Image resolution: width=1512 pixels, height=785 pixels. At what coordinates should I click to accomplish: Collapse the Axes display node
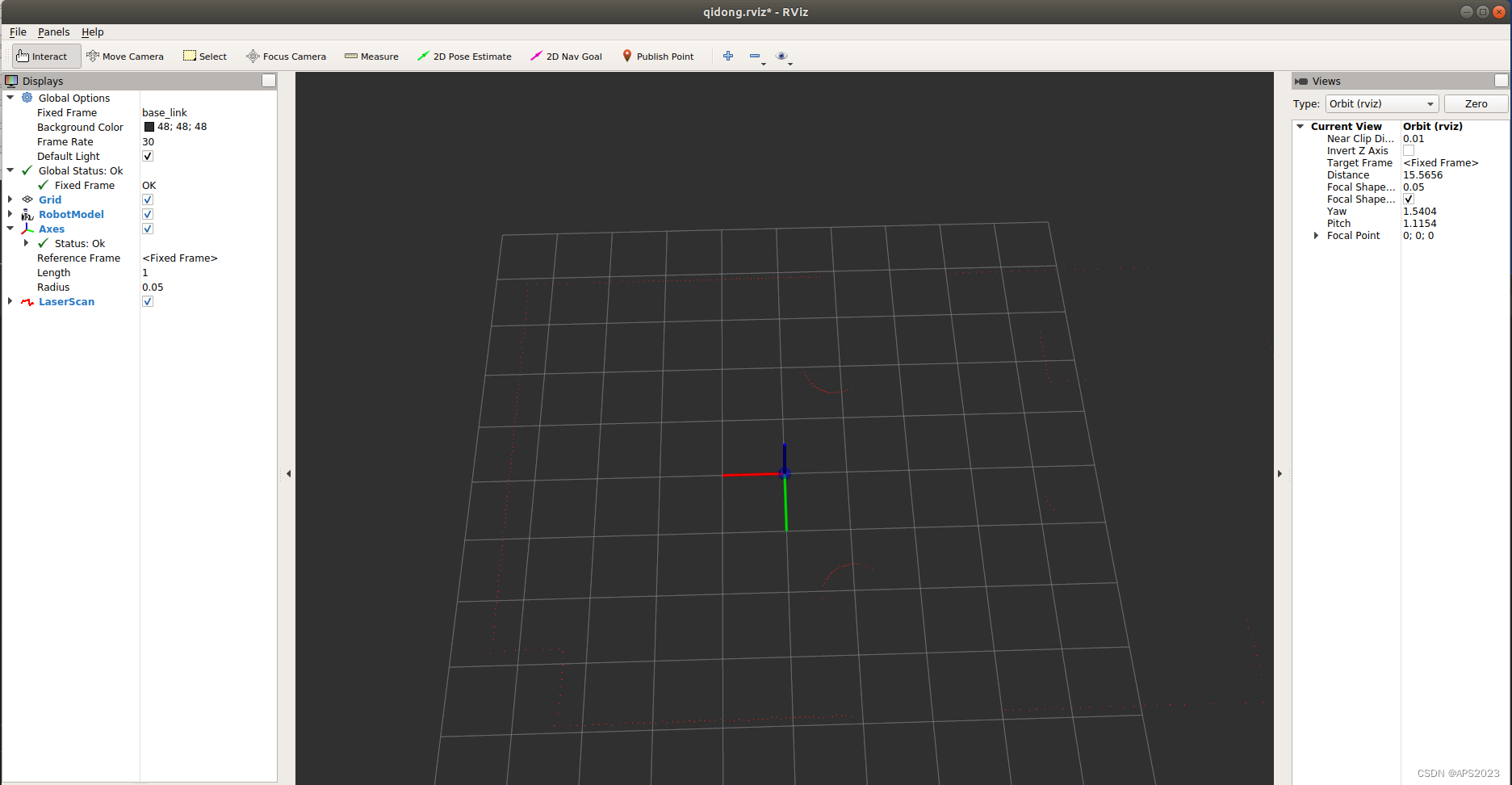[x=10, y=229]
